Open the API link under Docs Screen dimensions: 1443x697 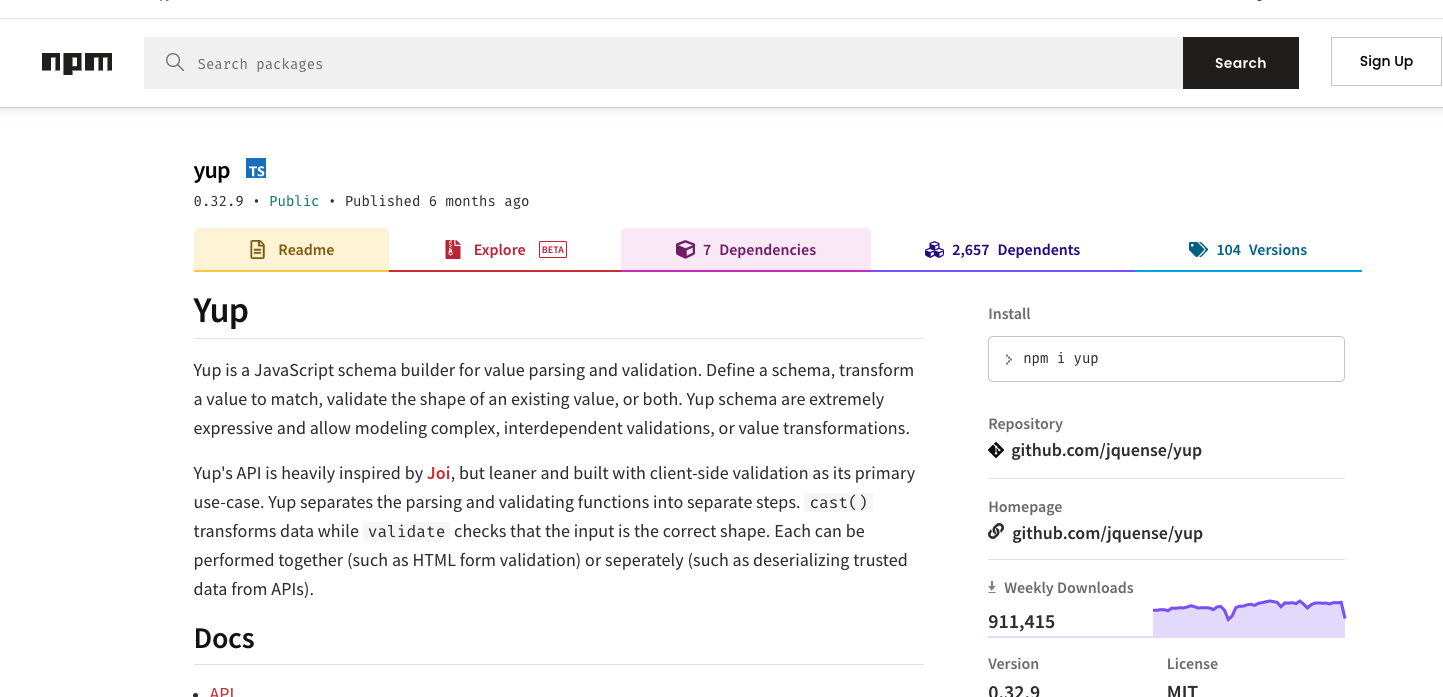(222, 692)
